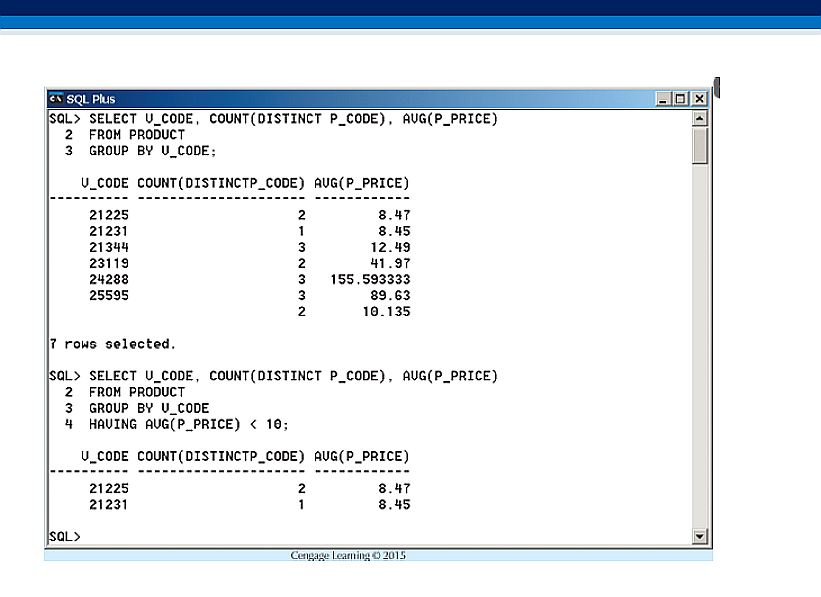This screenshot has height=597, width=821.
Task: Maximize the SQL Plus window
Action: (x=681, y=99)
